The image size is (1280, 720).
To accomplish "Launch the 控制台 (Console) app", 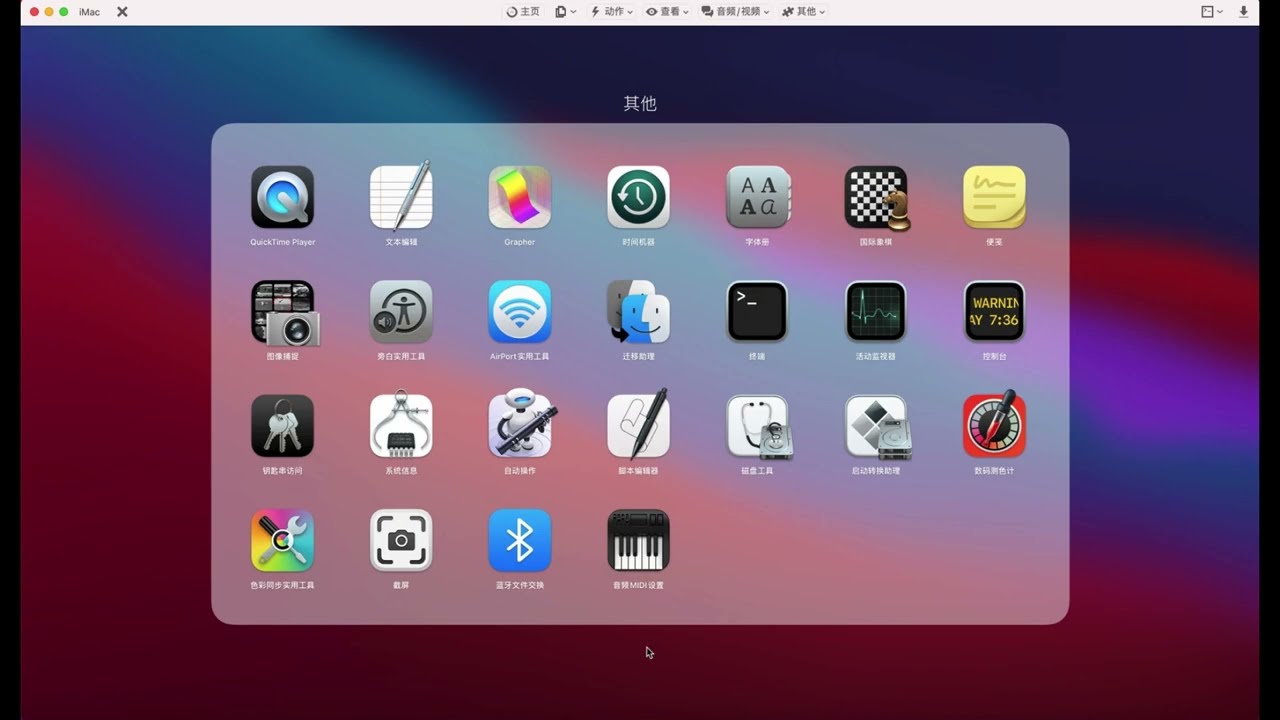I will click(995, 312).
